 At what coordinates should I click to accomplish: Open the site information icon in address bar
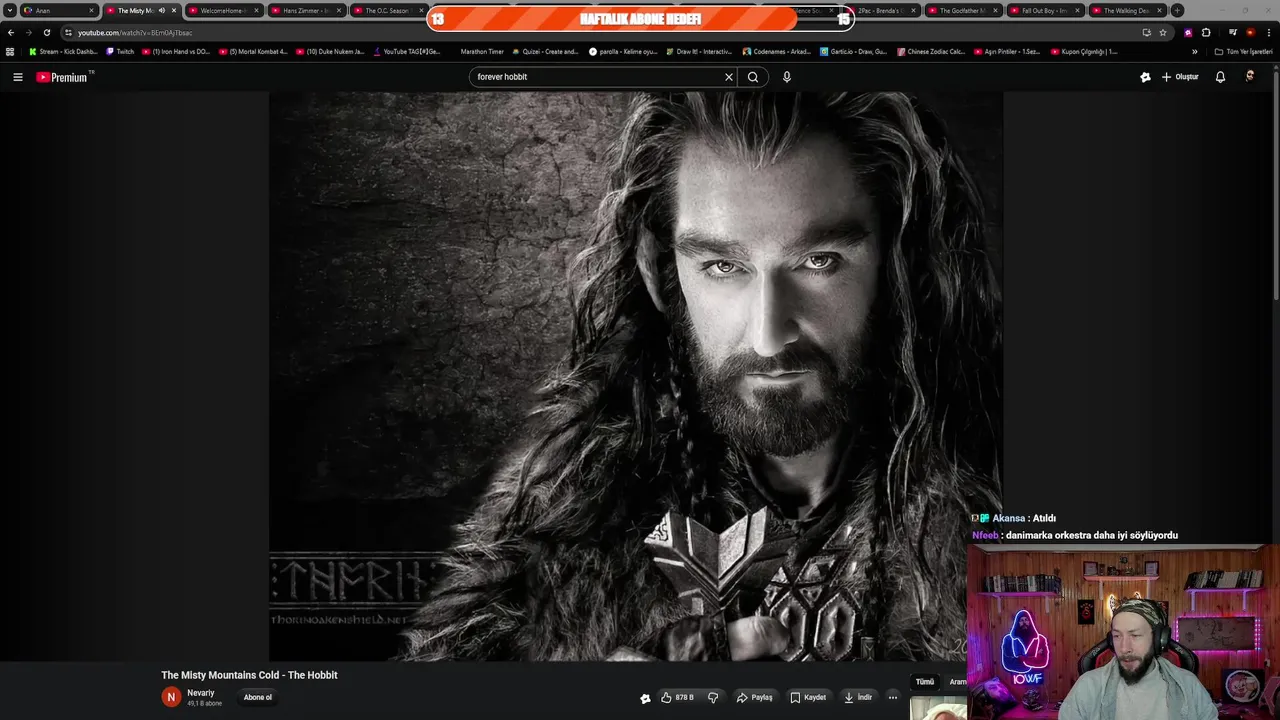click(69, 32)
